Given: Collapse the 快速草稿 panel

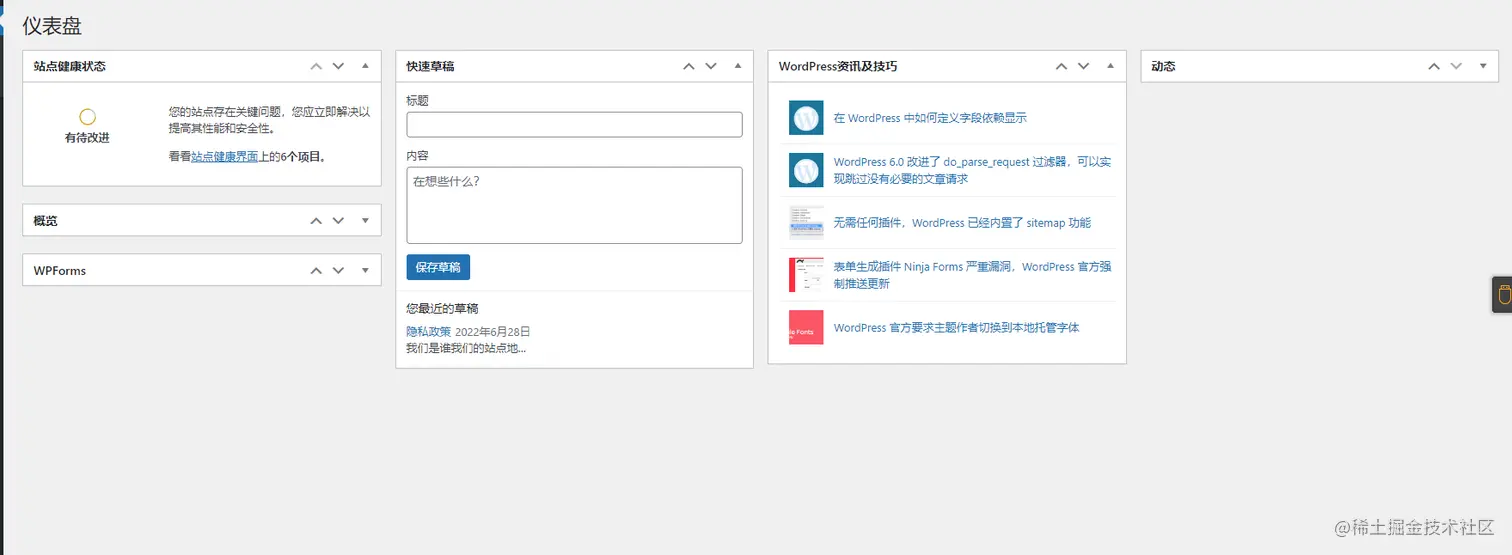Looking at the screenshot, I should (x=738, y=66).
